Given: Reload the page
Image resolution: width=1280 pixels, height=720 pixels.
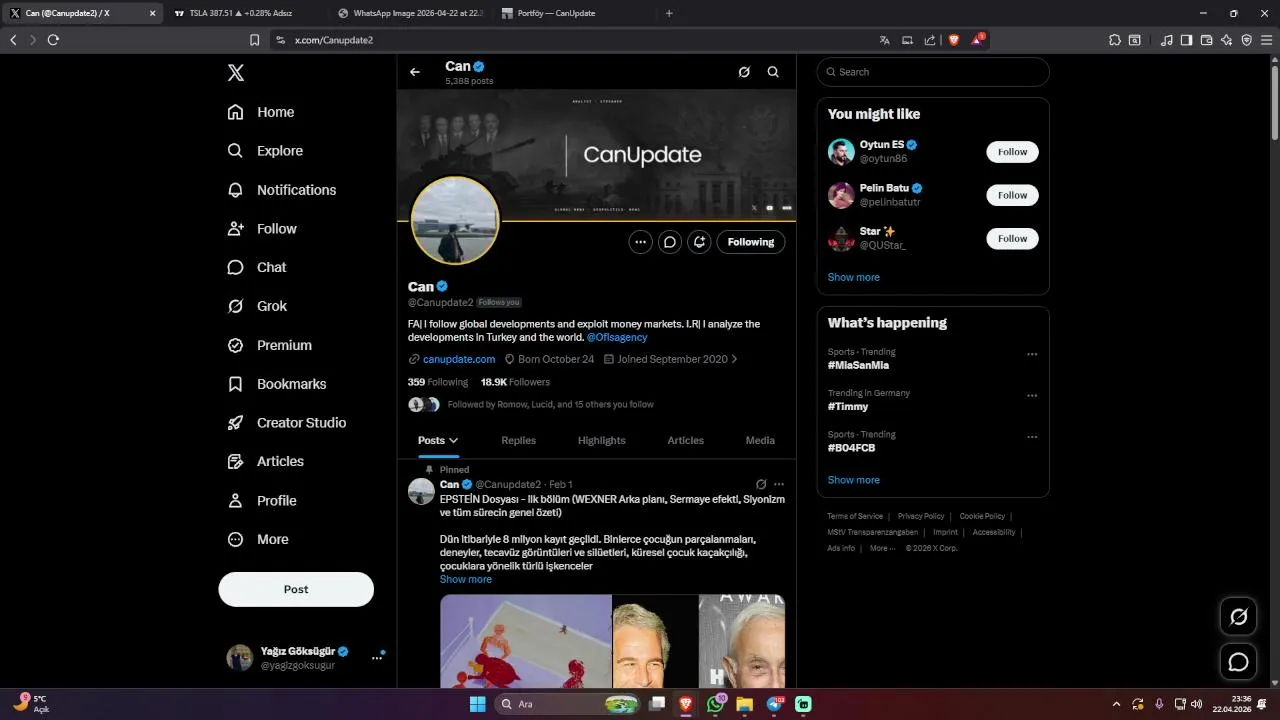Looking at the screenshot, I should [53, 40].
